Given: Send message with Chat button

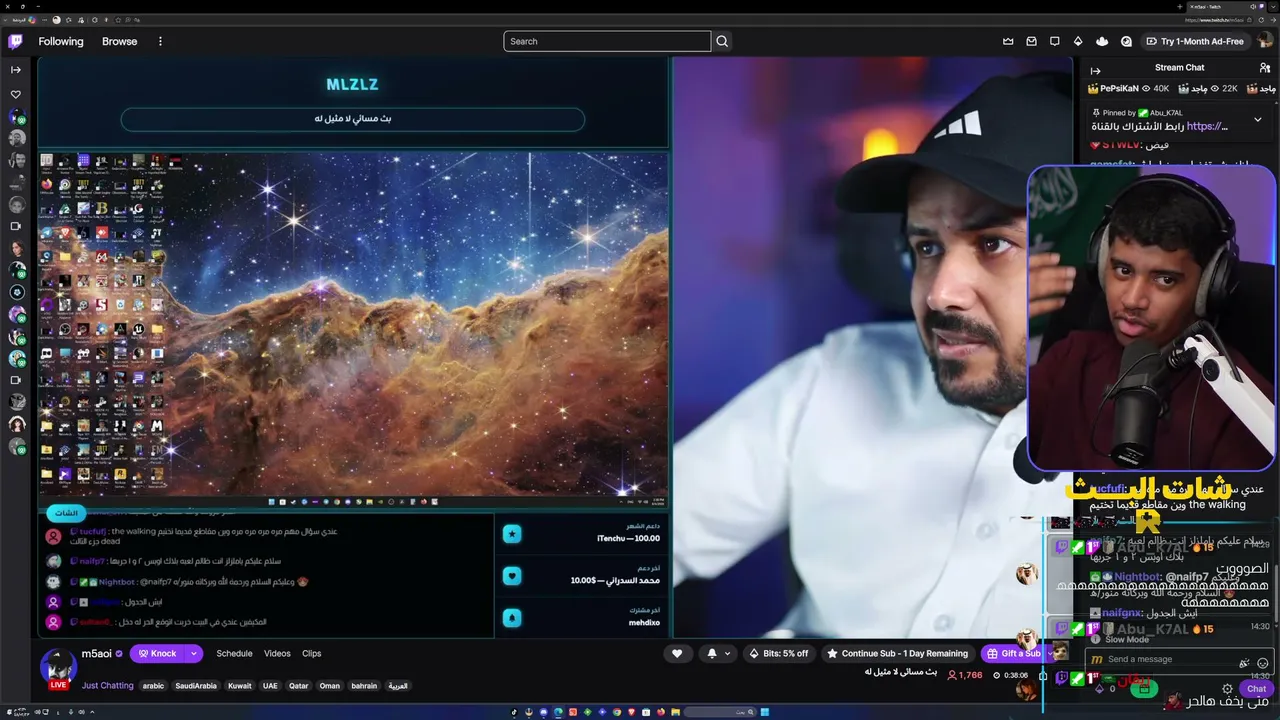Looking at the screenshot, I should pos(1257,689).
